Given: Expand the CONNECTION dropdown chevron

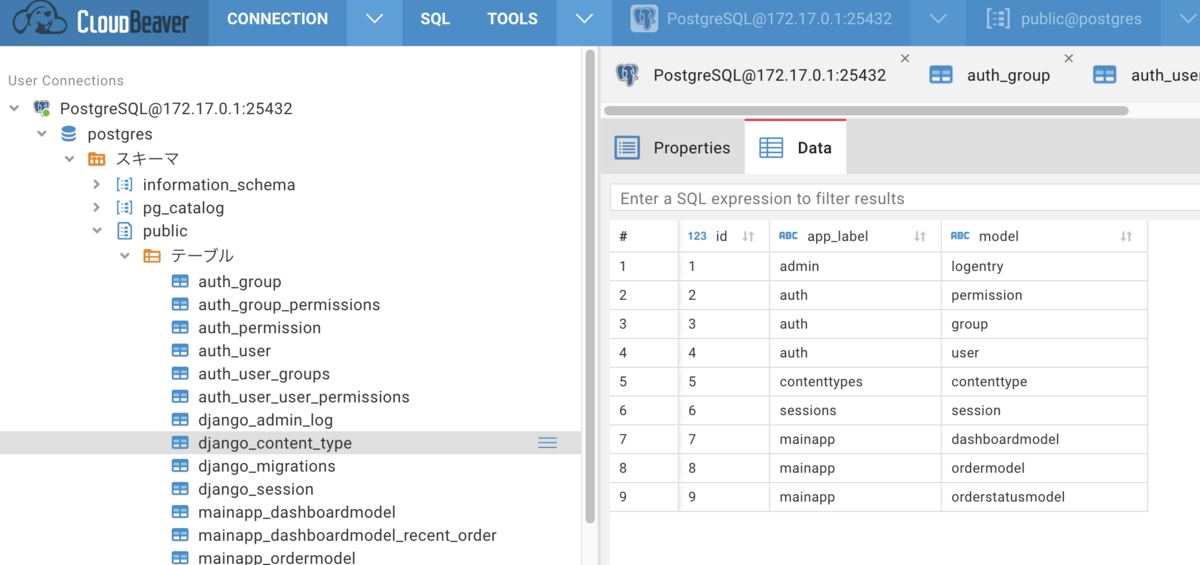Looking at the screenshot, I should click(x=374, y=19).
